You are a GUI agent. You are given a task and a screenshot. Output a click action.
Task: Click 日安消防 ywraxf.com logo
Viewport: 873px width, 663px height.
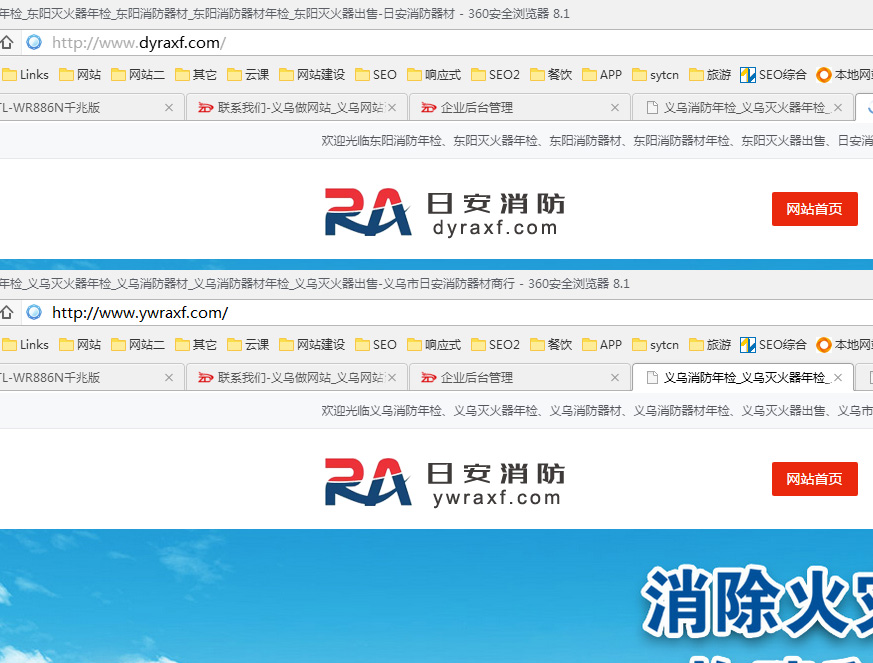click(x=445, y=483)
